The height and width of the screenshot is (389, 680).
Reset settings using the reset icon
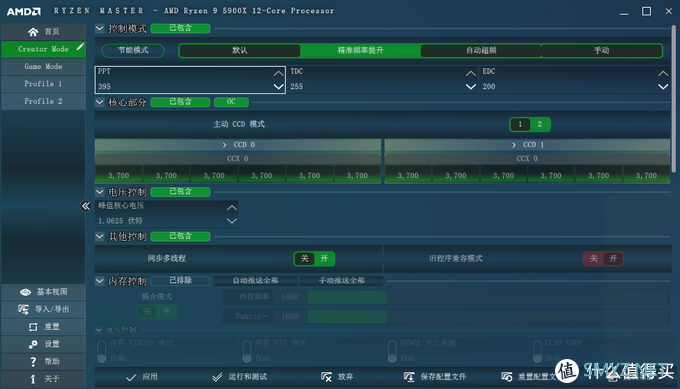[x=33, y=327]
